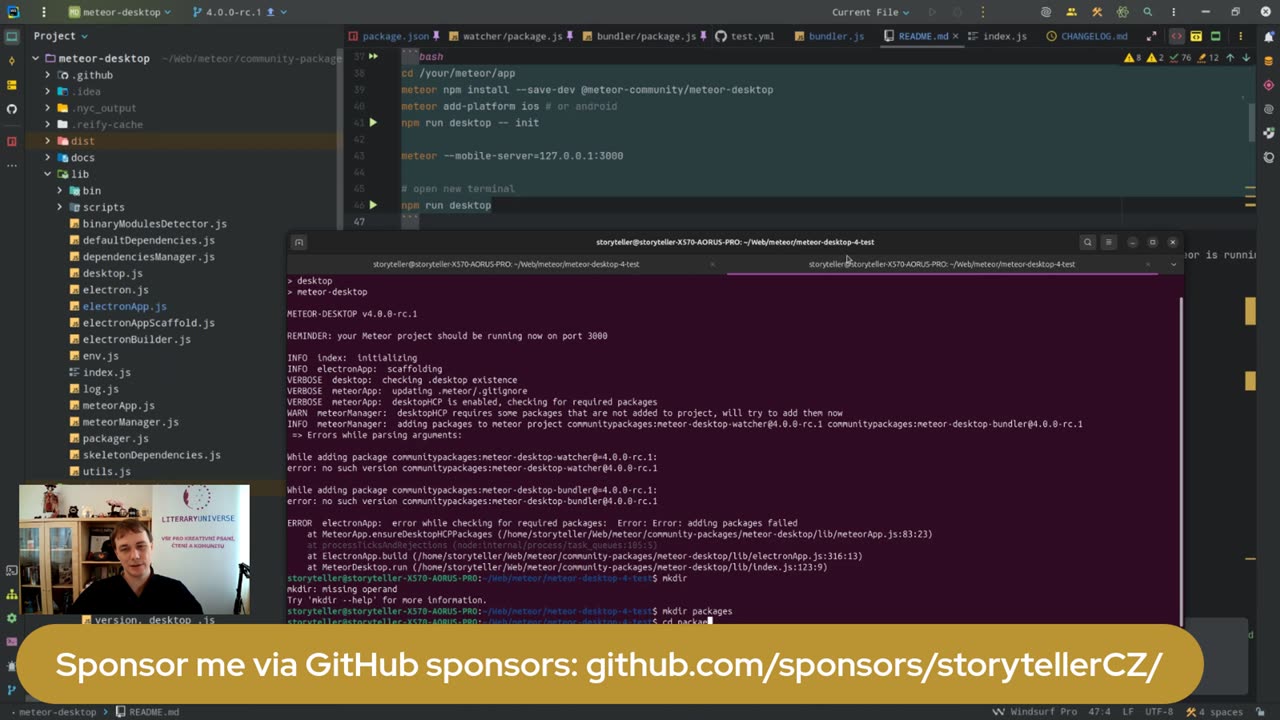Expand the .github folder
Image resolution: width=1280 pixels, height=720 pixels.
[47, 75]
